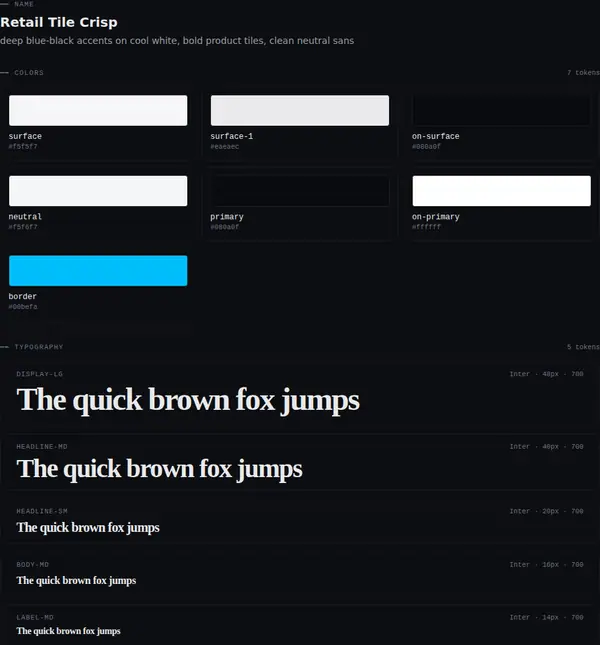
Task: Click the hex code under primary label
Action: tap(225, 227)
